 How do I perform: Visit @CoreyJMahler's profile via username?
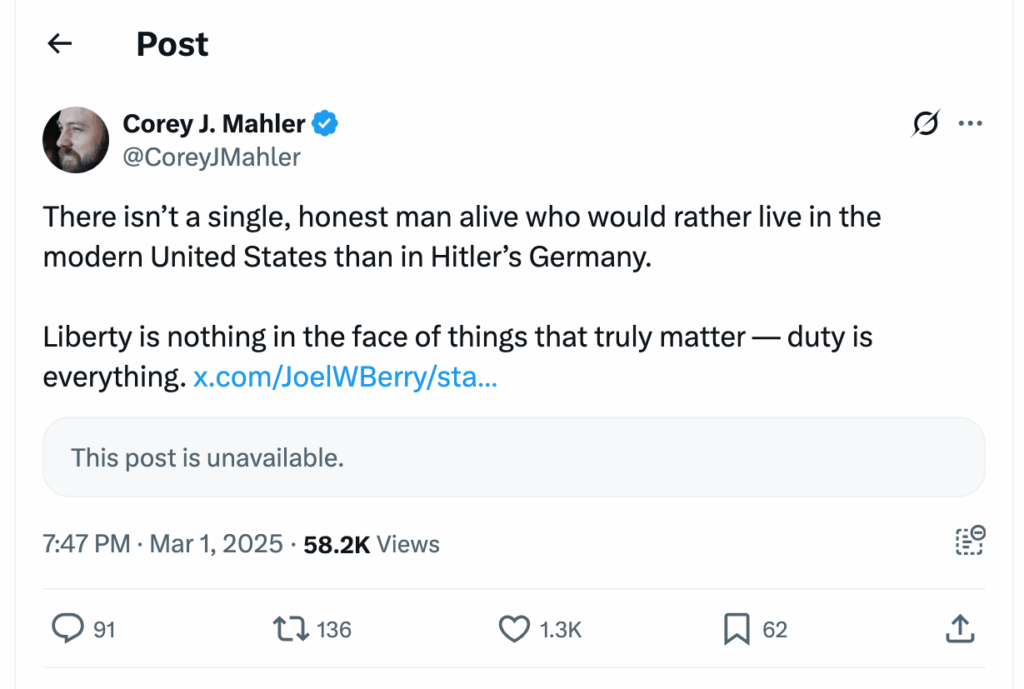[x=211, y=157]
